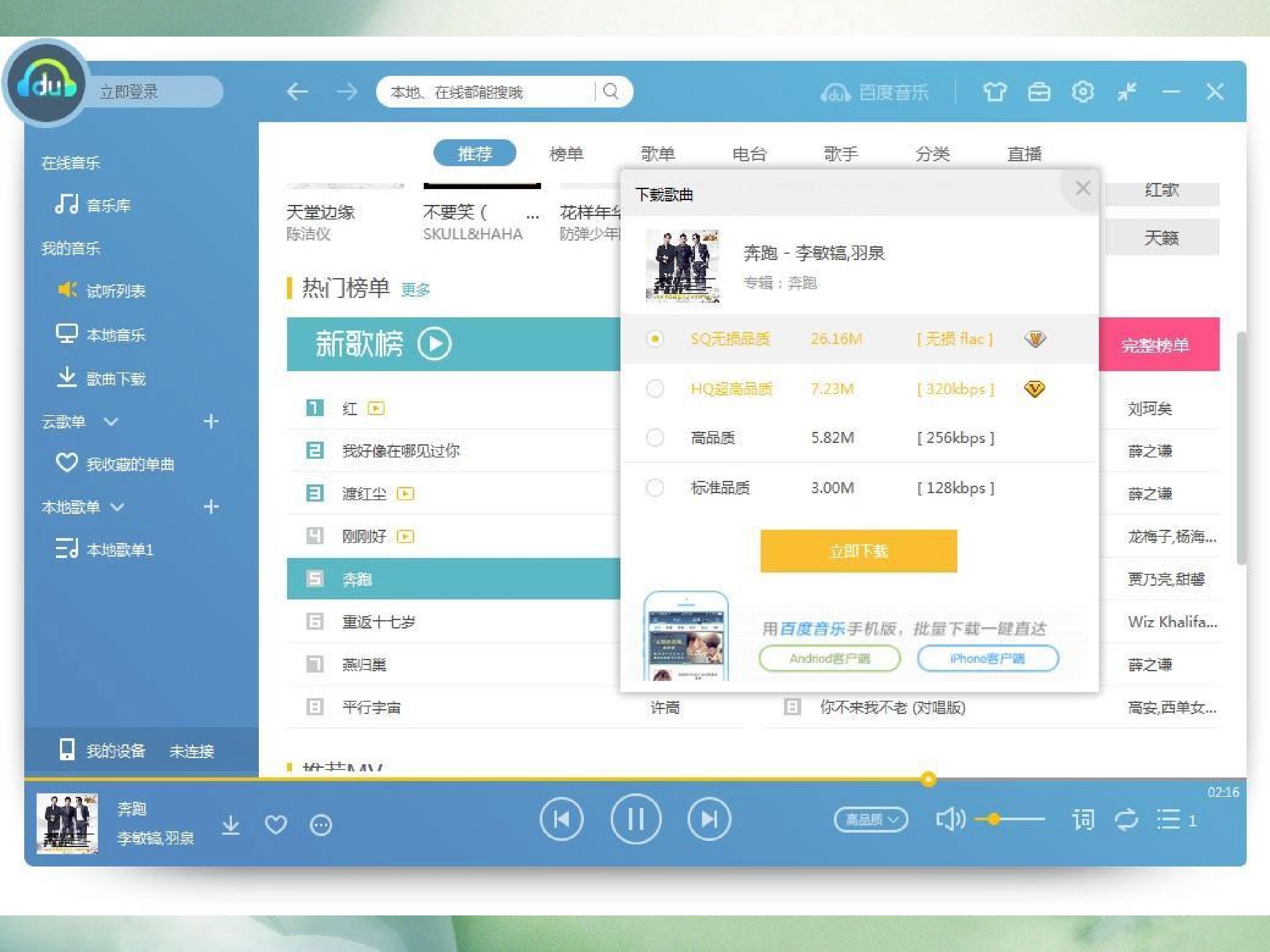1270x952 pixels.
Task: Switch to the 直播 tab
Action: (x=1024, y=153)
